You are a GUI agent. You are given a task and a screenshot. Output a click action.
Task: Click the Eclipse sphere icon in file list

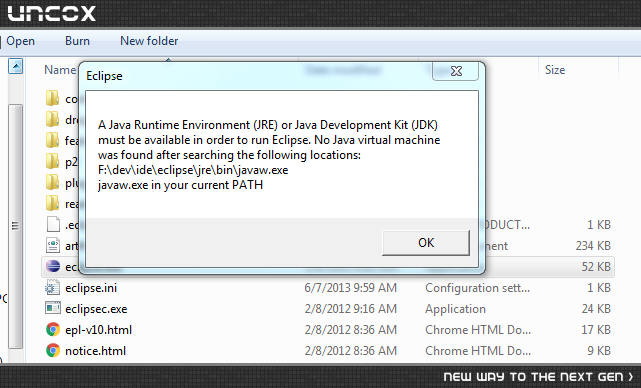53,266
